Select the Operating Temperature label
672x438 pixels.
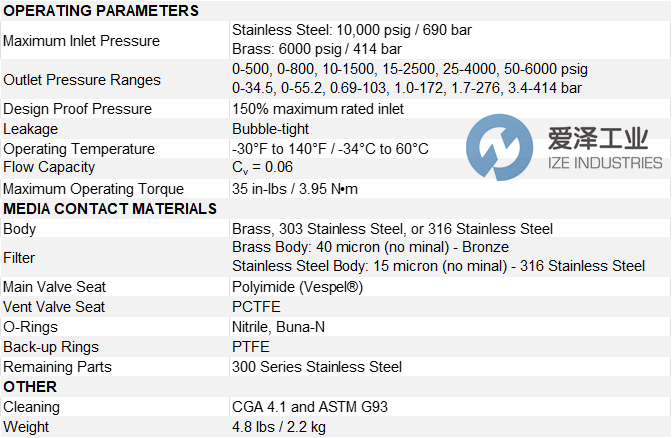pyautogui.click(x=79, y=149)
